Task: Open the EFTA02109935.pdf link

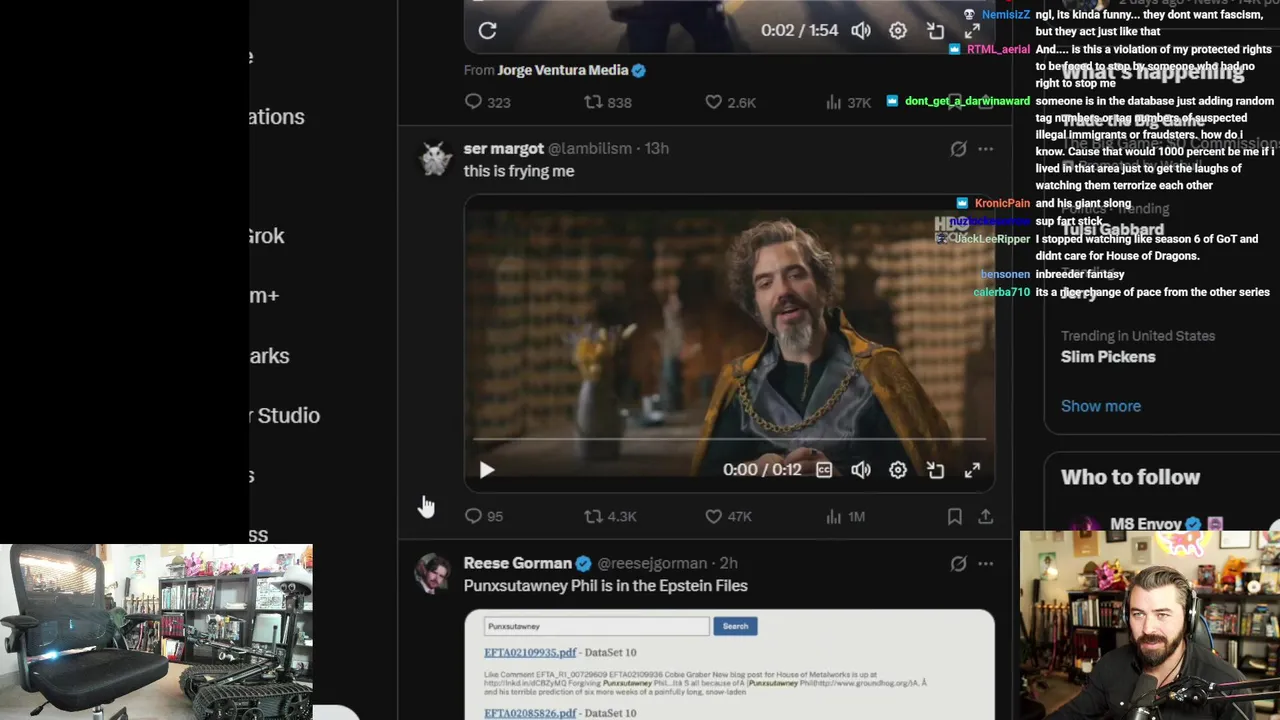Action: click(x=530, y=652)
